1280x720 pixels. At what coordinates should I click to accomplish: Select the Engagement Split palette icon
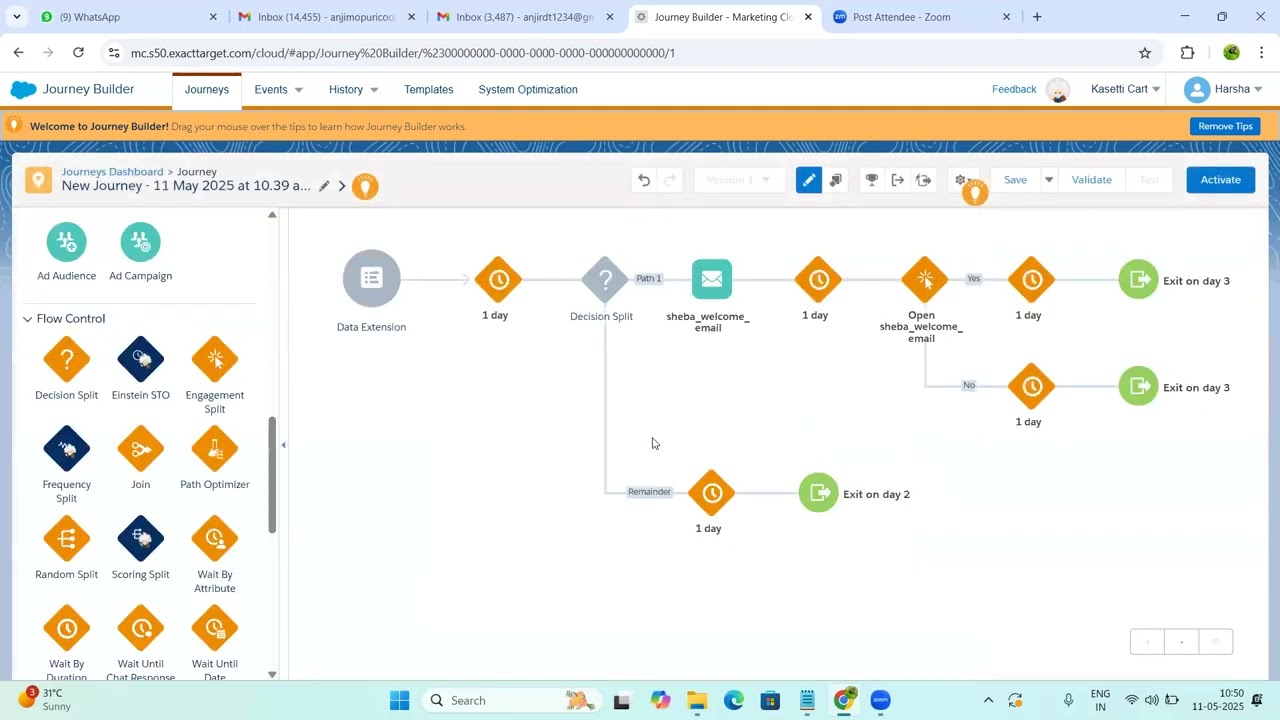(x=215, y=359)
